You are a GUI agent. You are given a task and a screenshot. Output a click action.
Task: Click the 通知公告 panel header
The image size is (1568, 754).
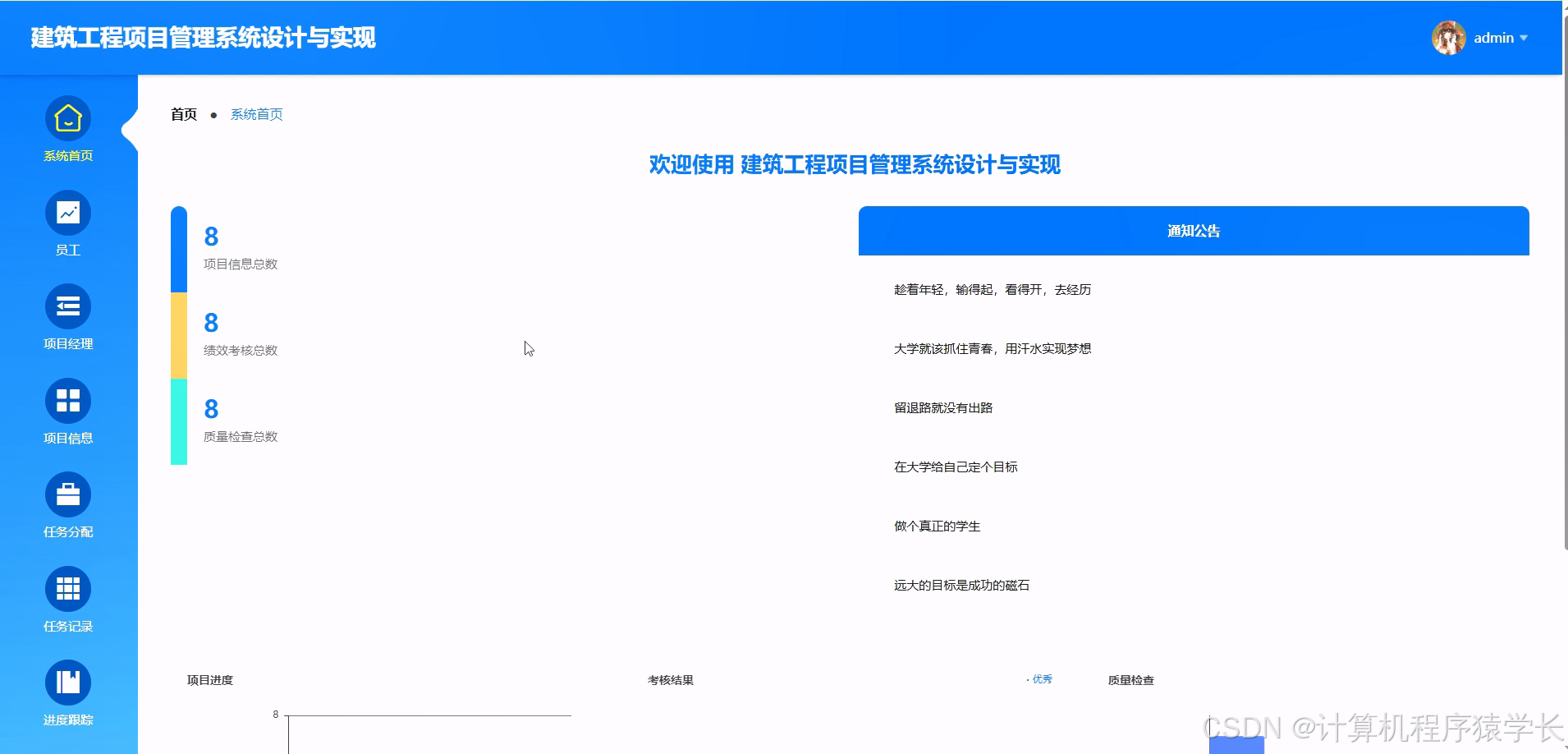1194,231
